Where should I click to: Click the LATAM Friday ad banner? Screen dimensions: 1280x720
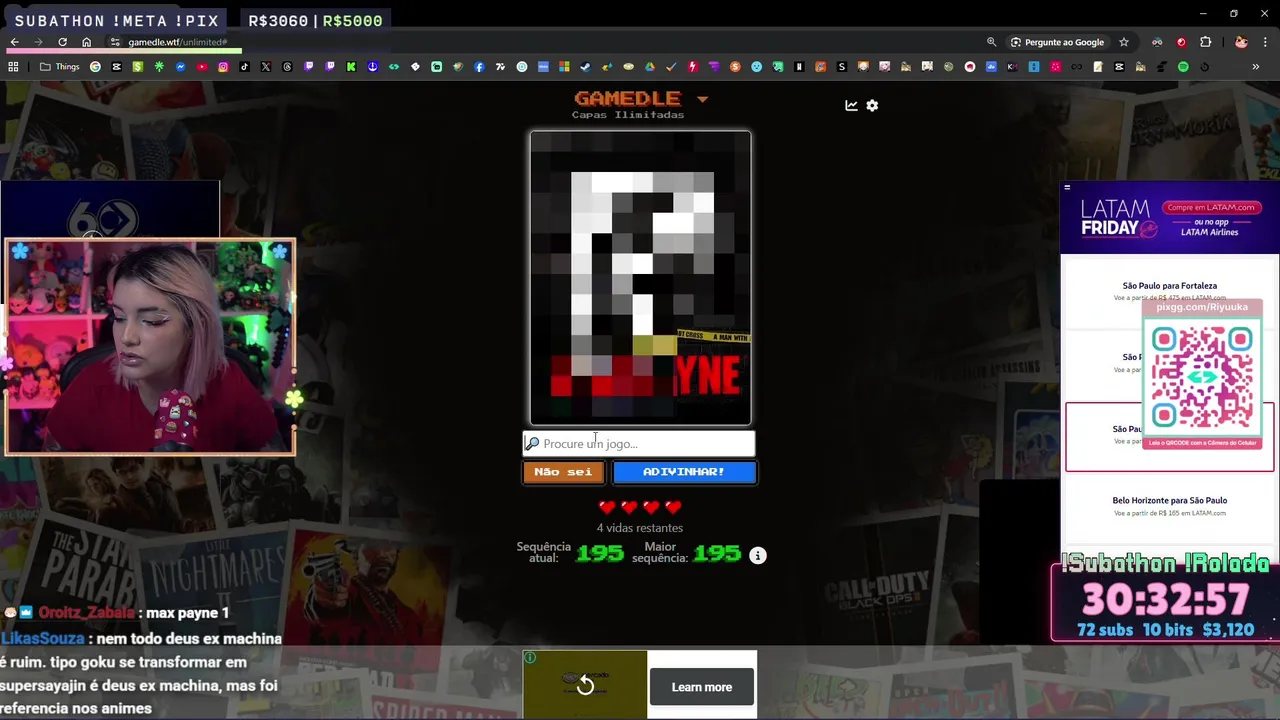1169,218
